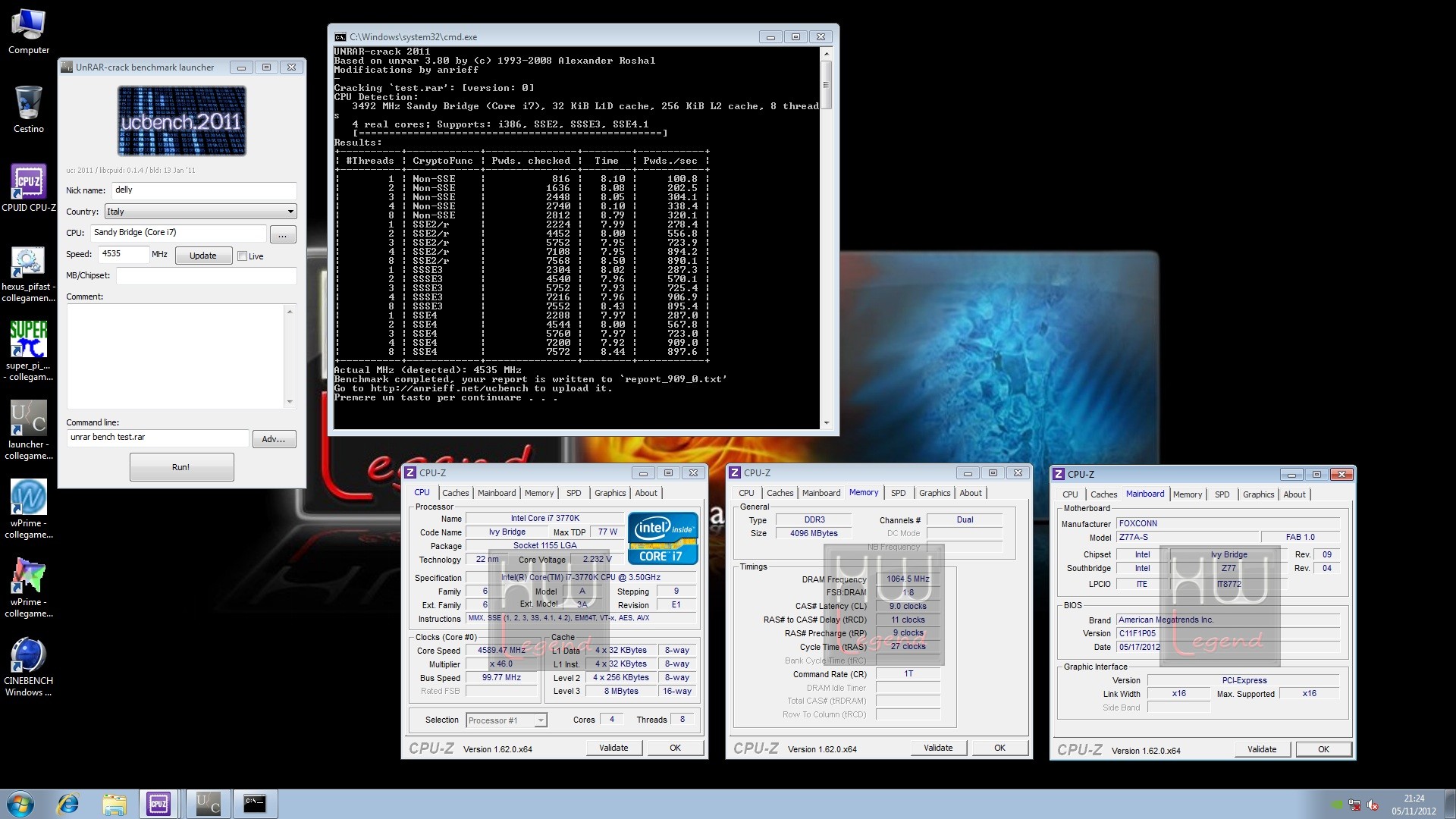Open Memory tab in first CPU-Z window
Screen dimensions: 1456x819
539,493
